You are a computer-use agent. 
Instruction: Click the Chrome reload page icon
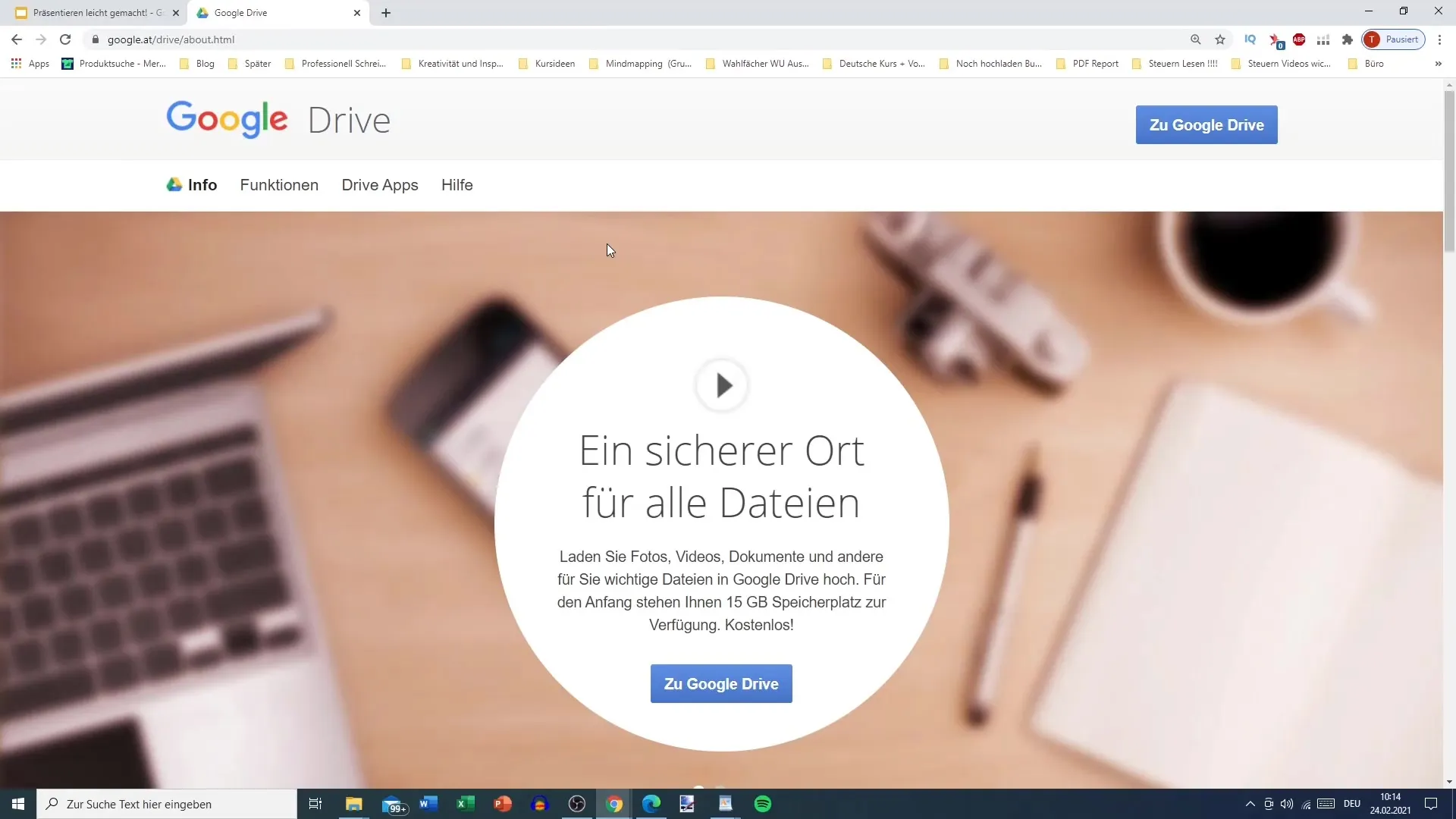pyautogui.click(x=64, y=39)
